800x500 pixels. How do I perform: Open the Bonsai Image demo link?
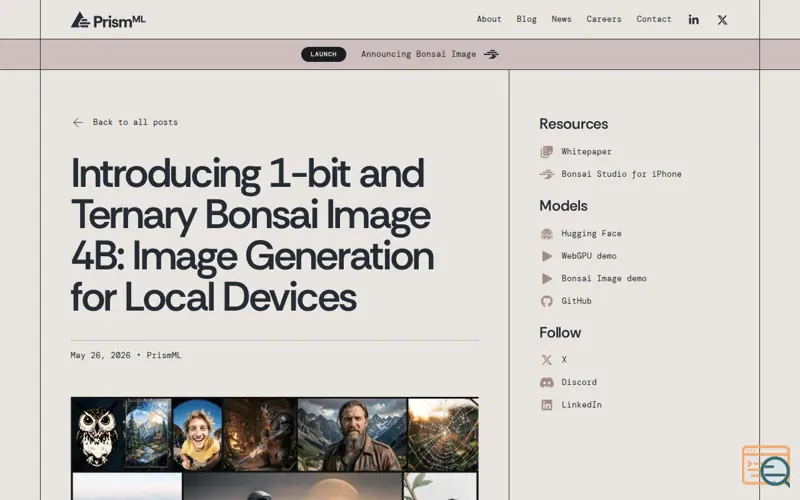point(604,279)
